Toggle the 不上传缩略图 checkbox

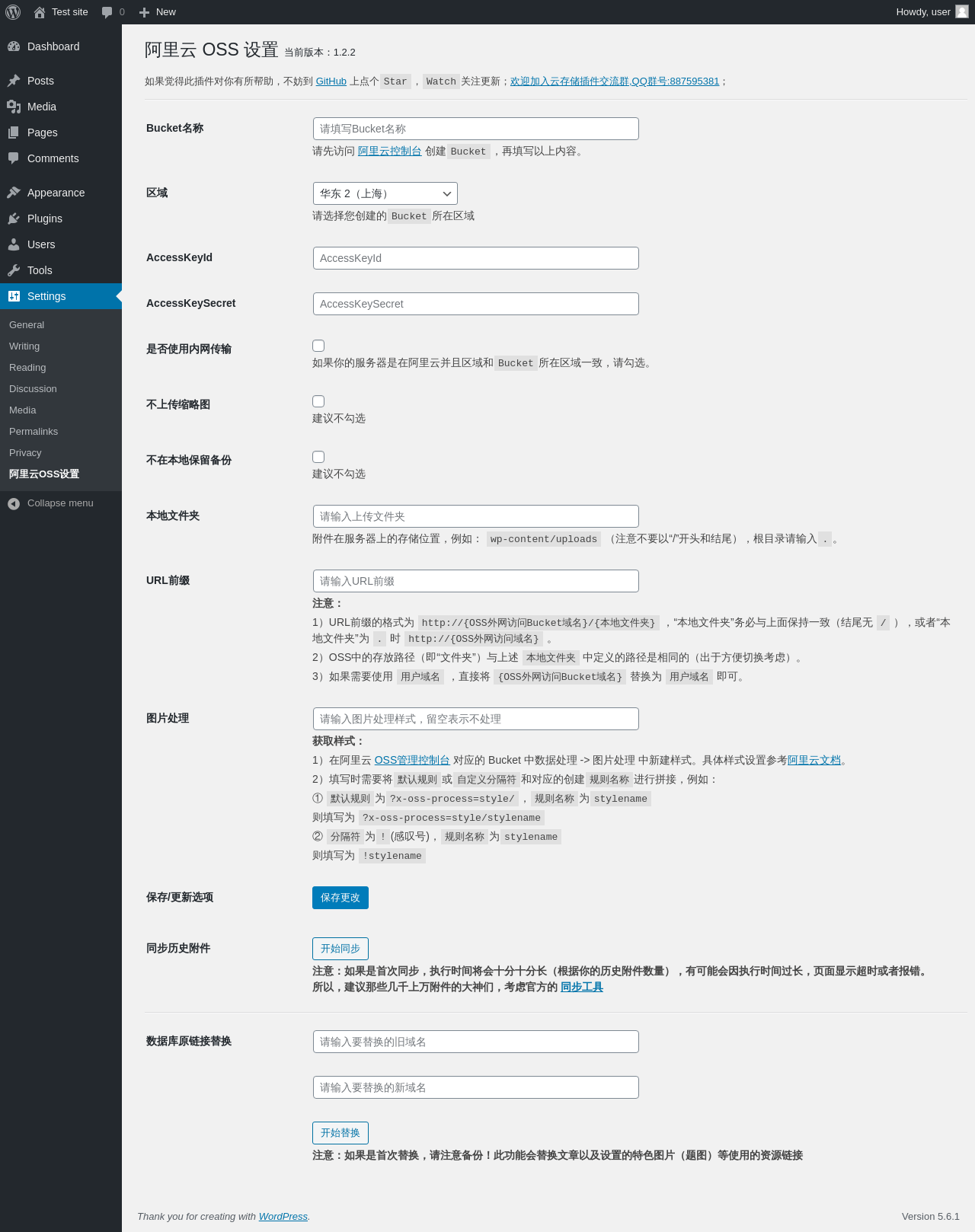318,401
